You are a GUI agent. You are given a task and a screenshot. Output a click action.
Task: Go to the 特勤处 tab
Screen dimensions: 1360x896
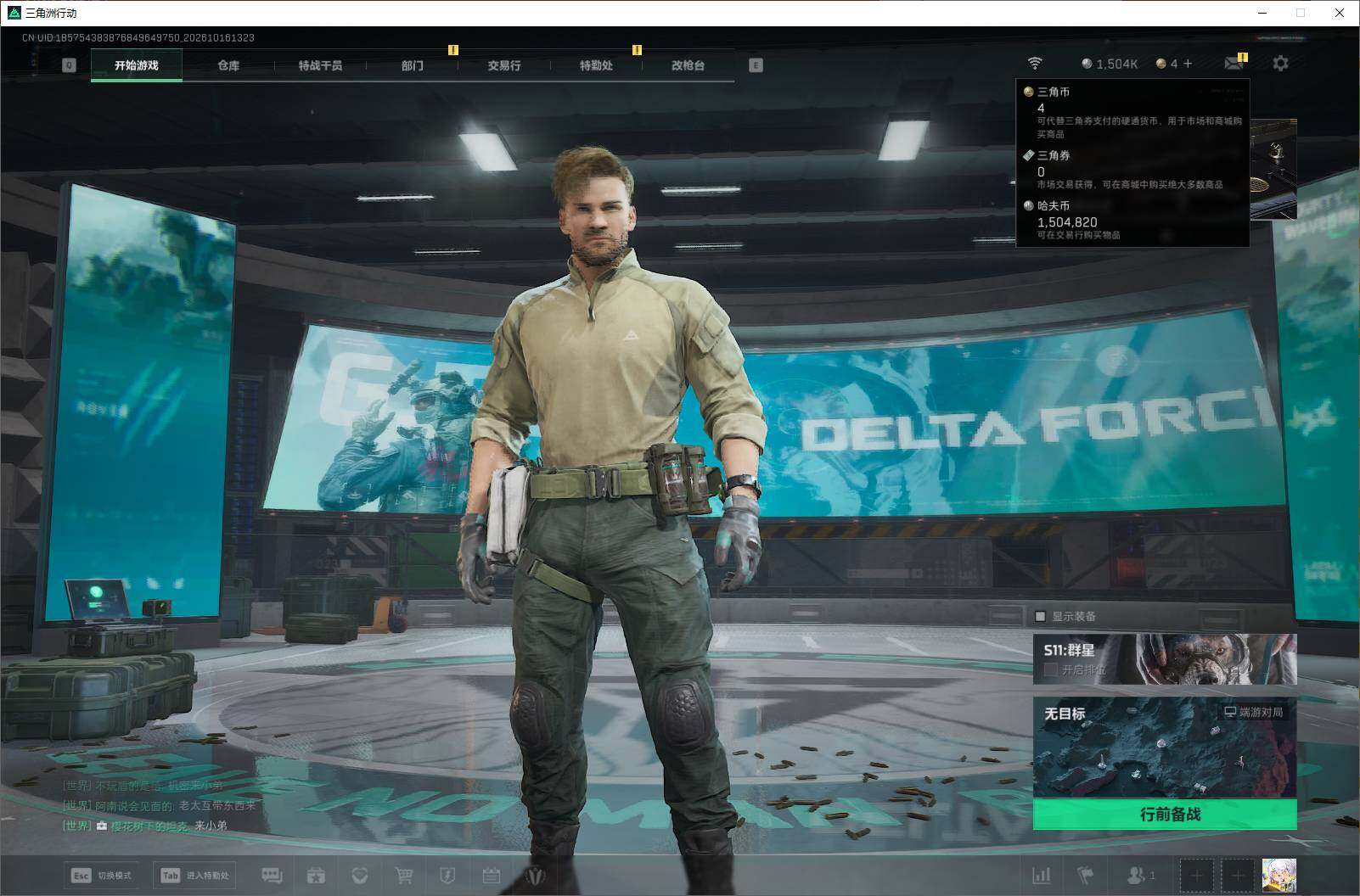coord(596,65)
